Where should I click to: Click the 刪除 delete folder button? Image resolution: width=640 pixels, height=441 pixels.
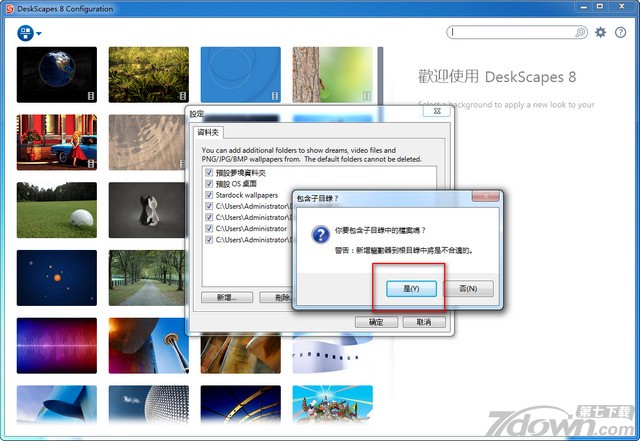click(276, 297)
